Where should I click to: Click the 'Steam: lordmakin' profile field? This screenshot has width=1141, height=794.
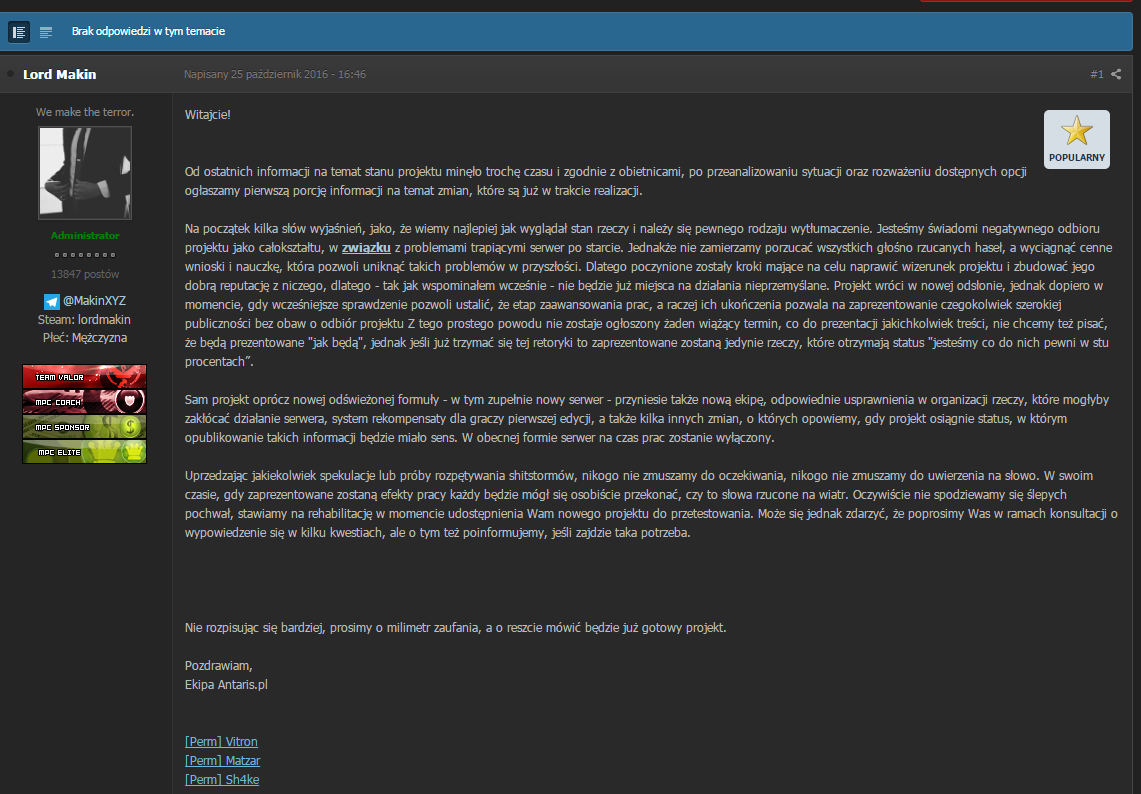(84, 319)
